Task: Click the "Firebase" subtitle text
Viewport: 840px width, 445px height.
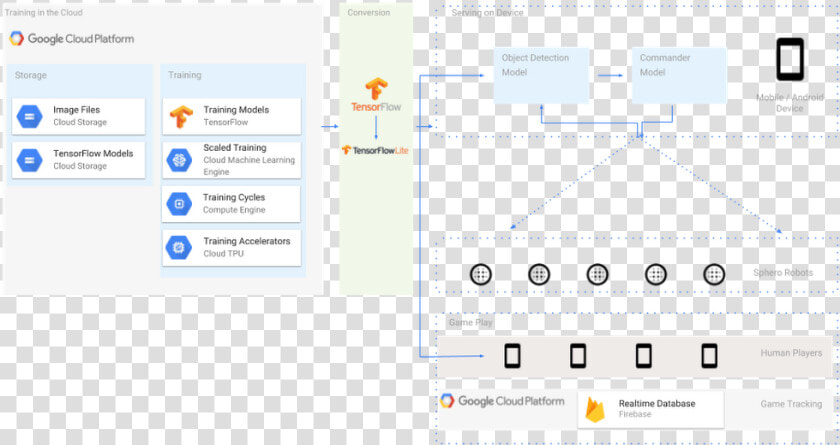Action: (x=635, y=414)
